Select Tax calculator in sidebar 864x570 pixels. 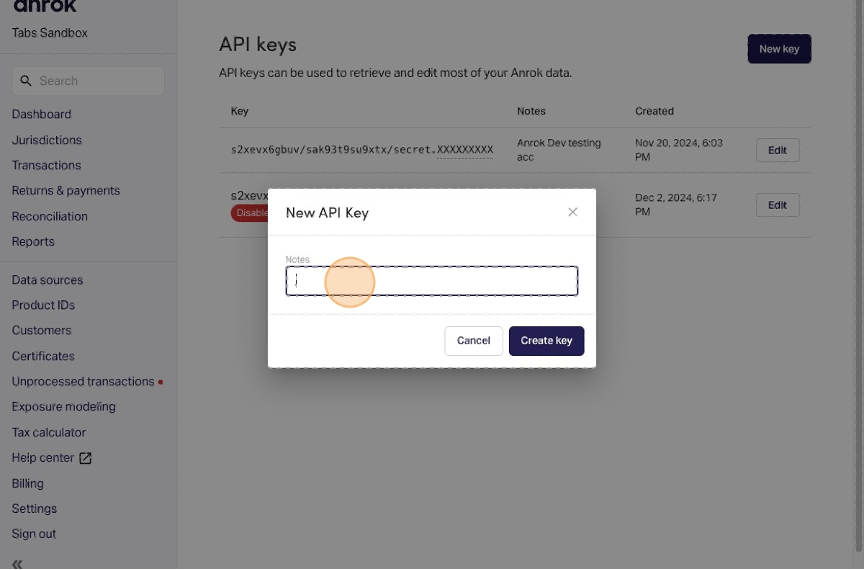49,433
